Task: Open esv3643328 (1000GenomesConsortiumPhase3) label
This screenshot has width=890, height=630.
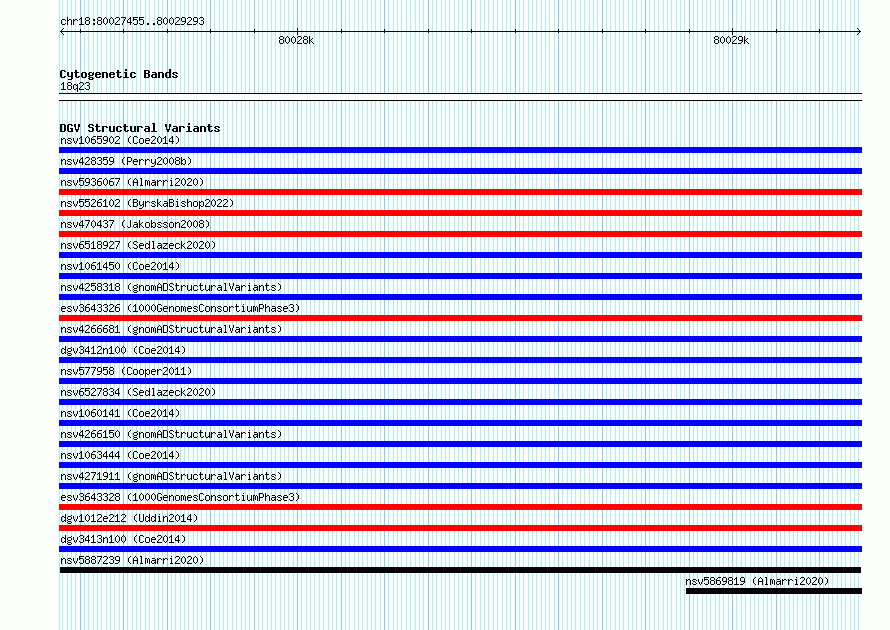Action: (x=180, y=497)
